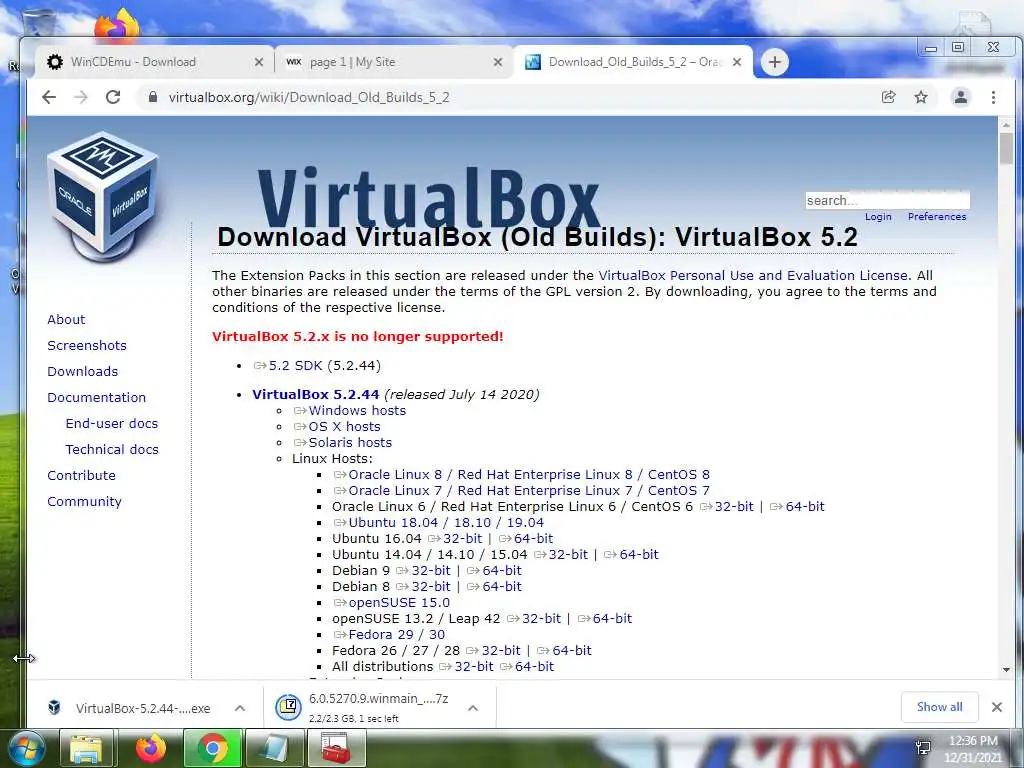The image size is (1024, 768).
Task: Expand options for 6.0.5270.9.winmain 7z download
Action: point(473,708)
